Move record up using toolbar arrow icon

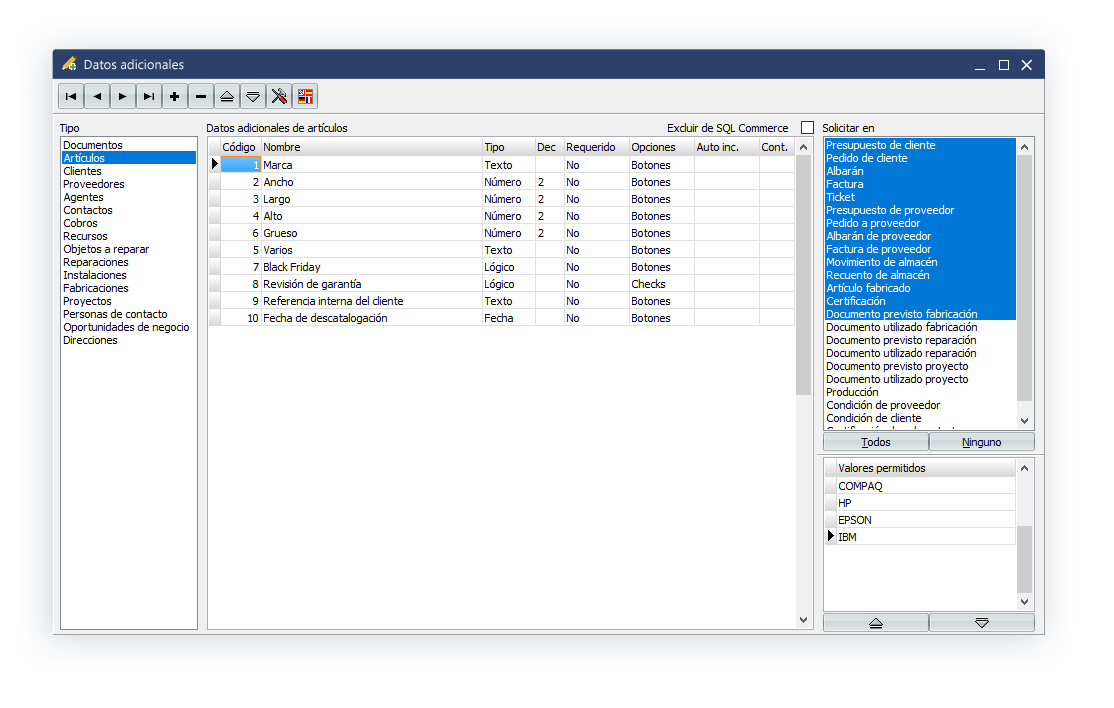(227, 96)
